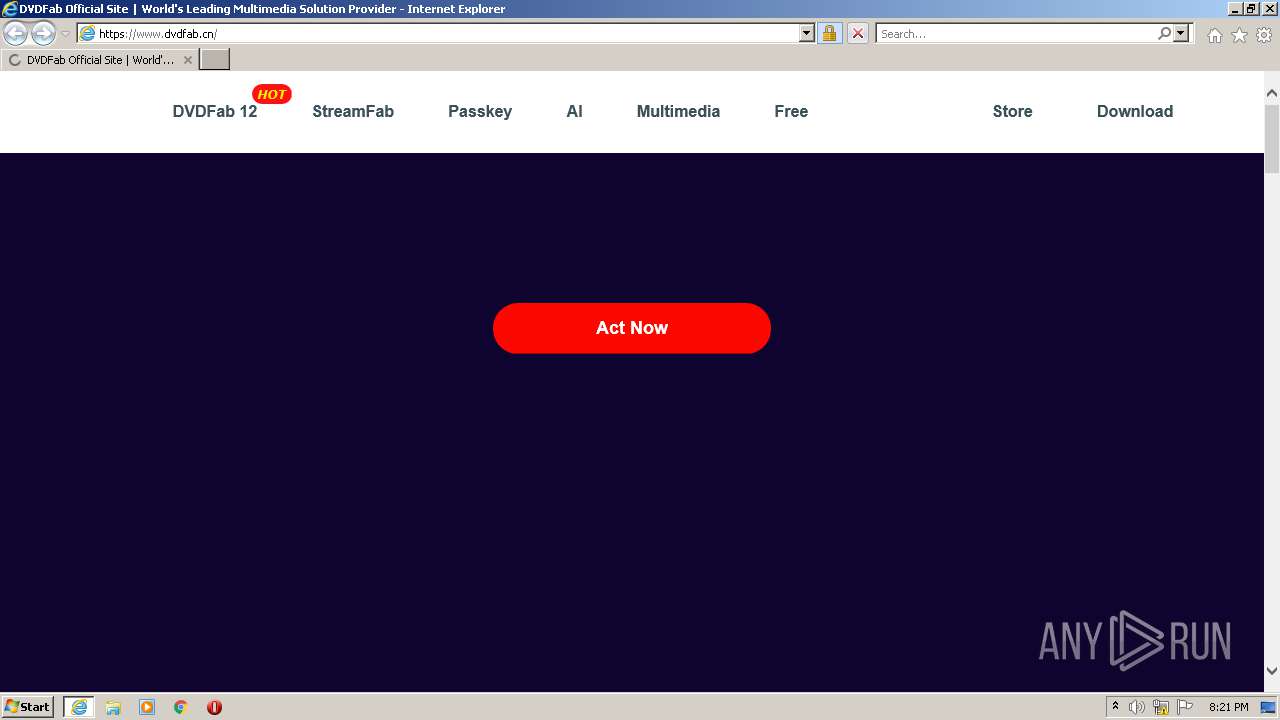Open a new blank tab
Screen dimensions: 1280x720
[x=215, y=60]
